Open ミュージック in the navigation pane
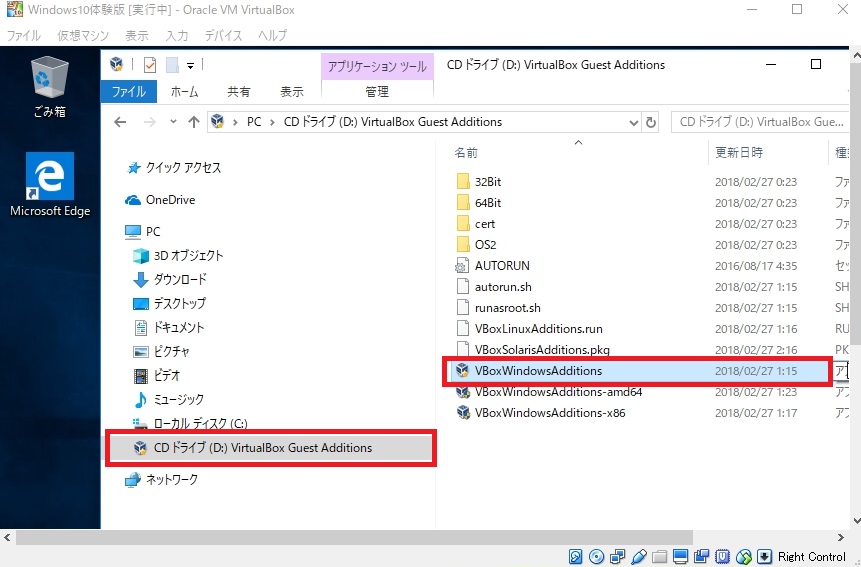This screenshot has height=567, width=861. (169, 400)
